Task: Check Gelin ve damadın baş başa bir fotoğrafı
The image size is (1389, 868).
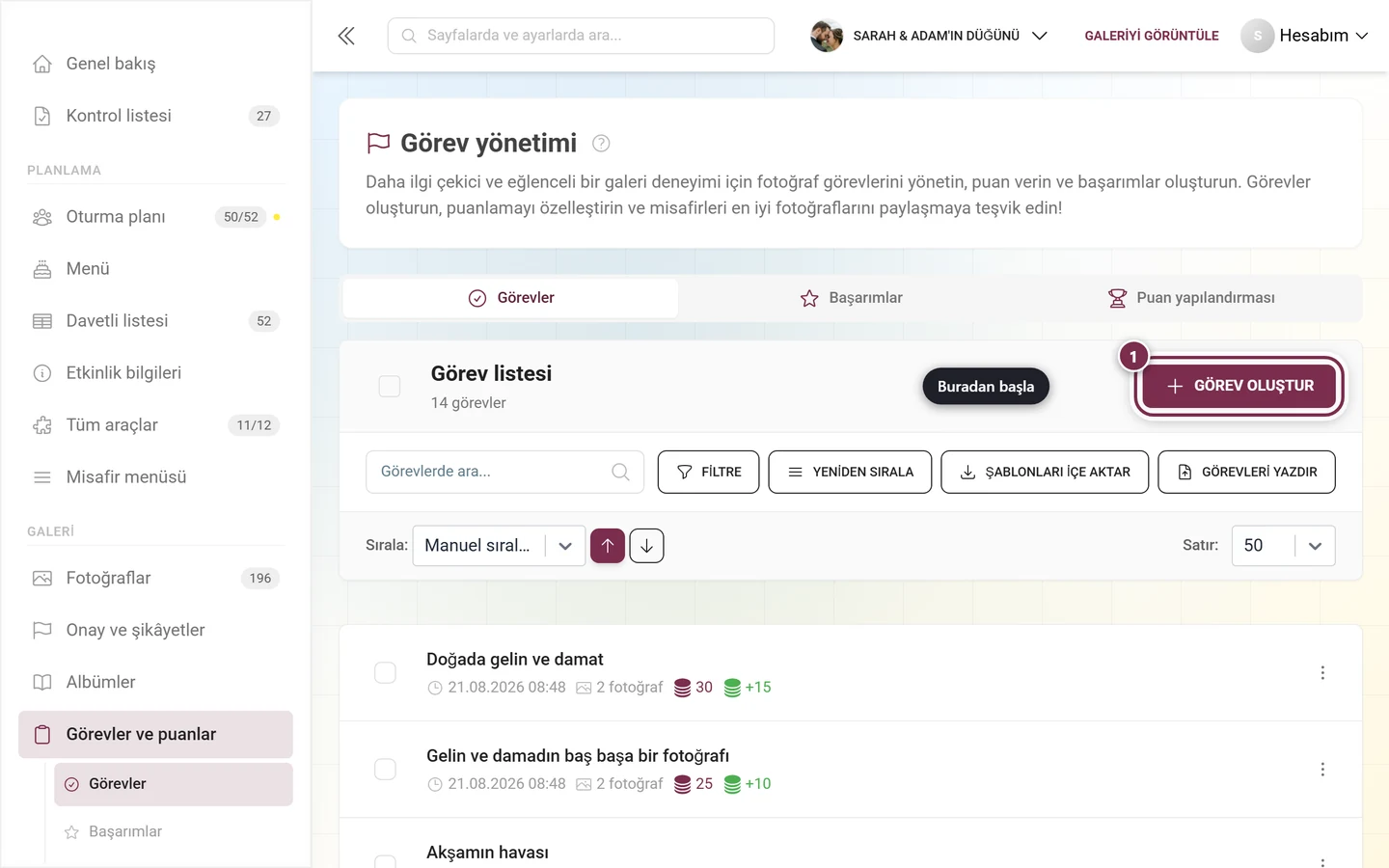Action: [385, 770]
